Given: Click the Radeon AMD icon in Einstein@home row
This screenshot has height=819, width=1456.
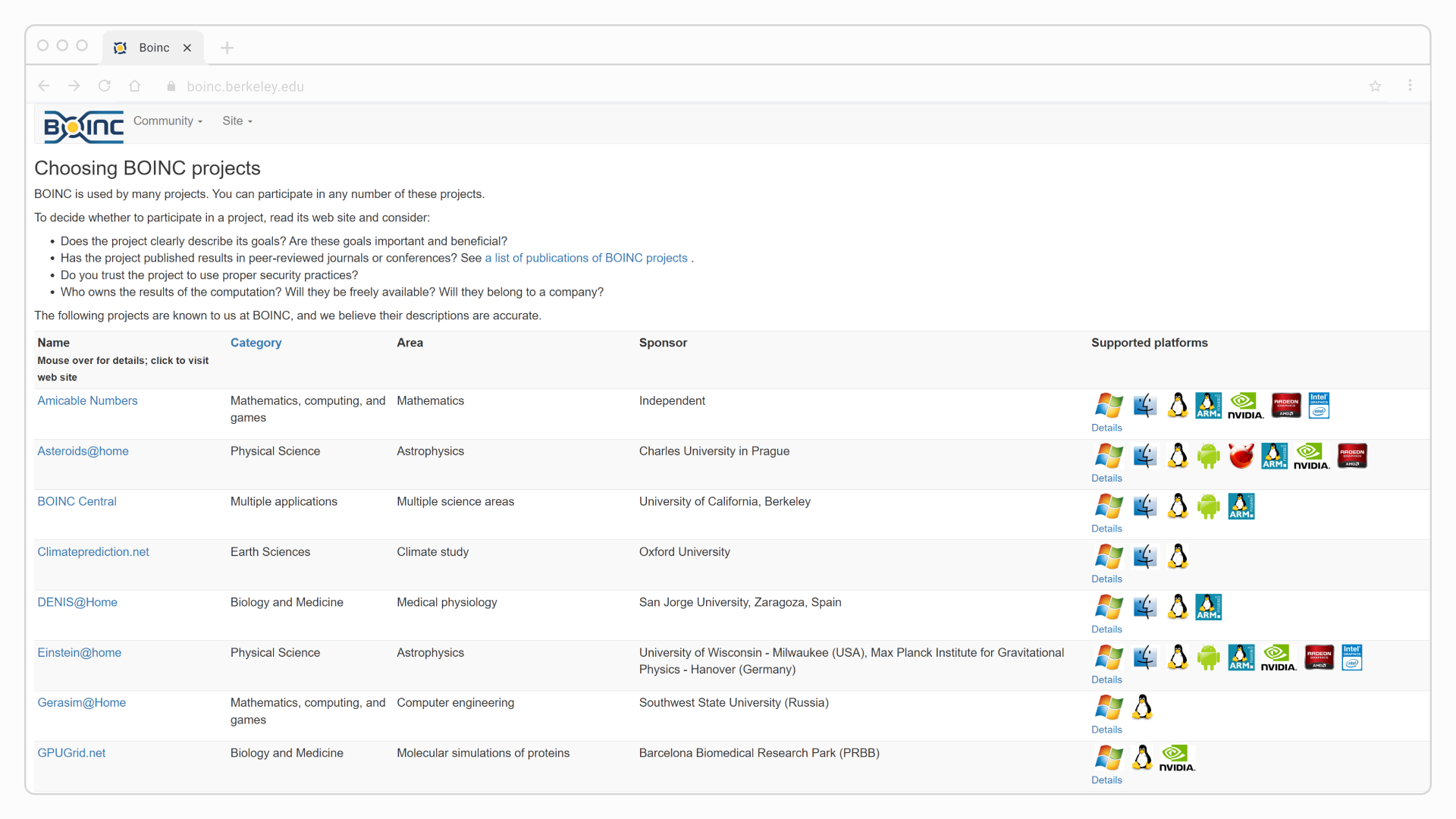Looking at the screenshot, I should tap(1319, 657).
